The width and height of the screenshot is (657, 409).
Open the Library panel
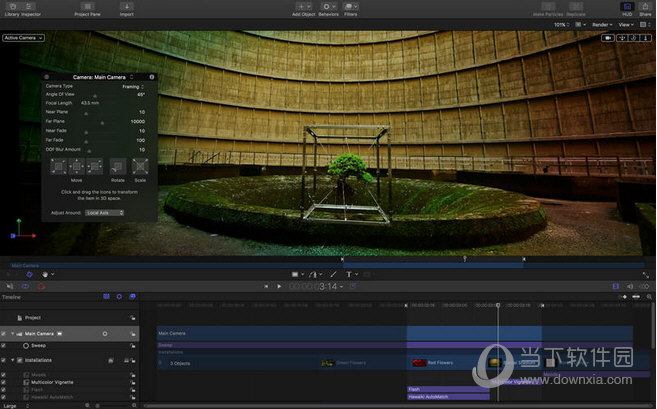click(13, 7)
